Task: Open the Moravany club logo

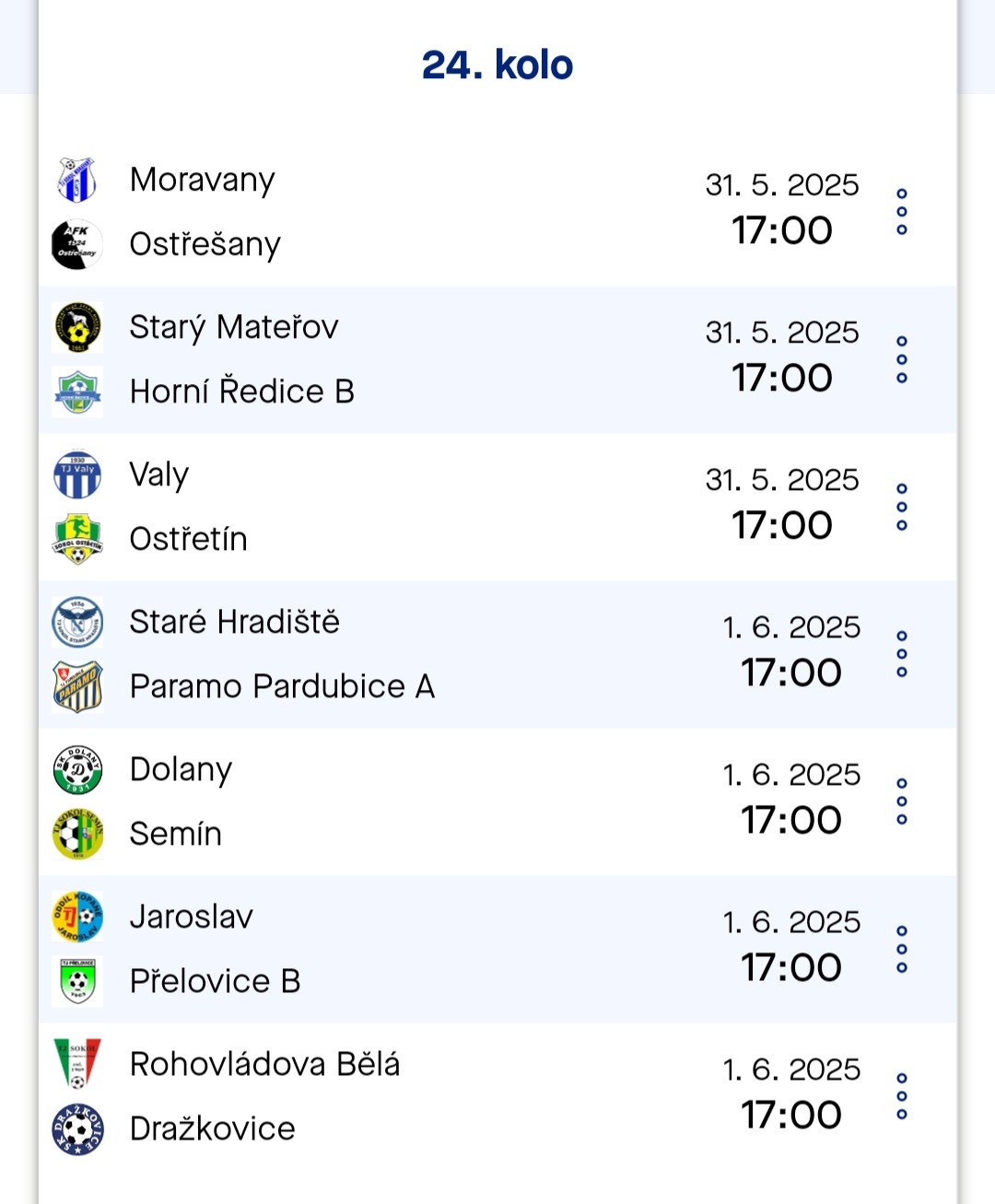Action: coord(77,180)
